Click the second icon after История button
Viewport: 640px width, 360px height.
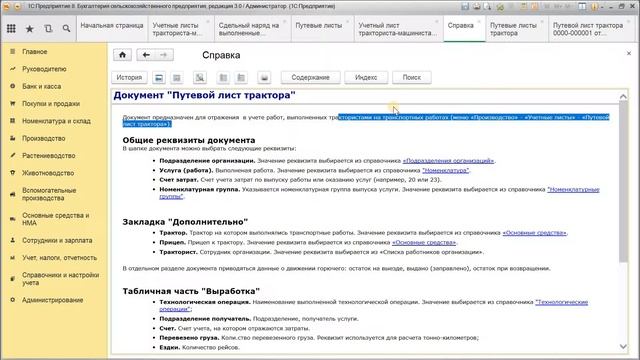[x=177, y=78]
